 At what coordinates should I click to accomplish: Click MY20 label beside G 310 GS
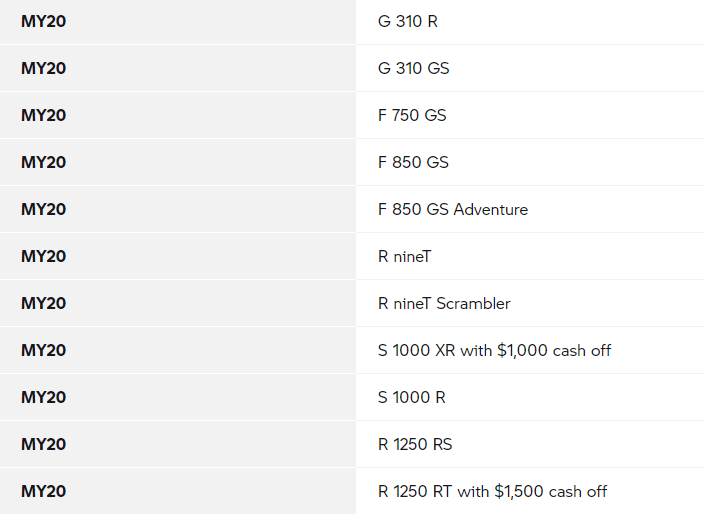(x=44, y=68)
